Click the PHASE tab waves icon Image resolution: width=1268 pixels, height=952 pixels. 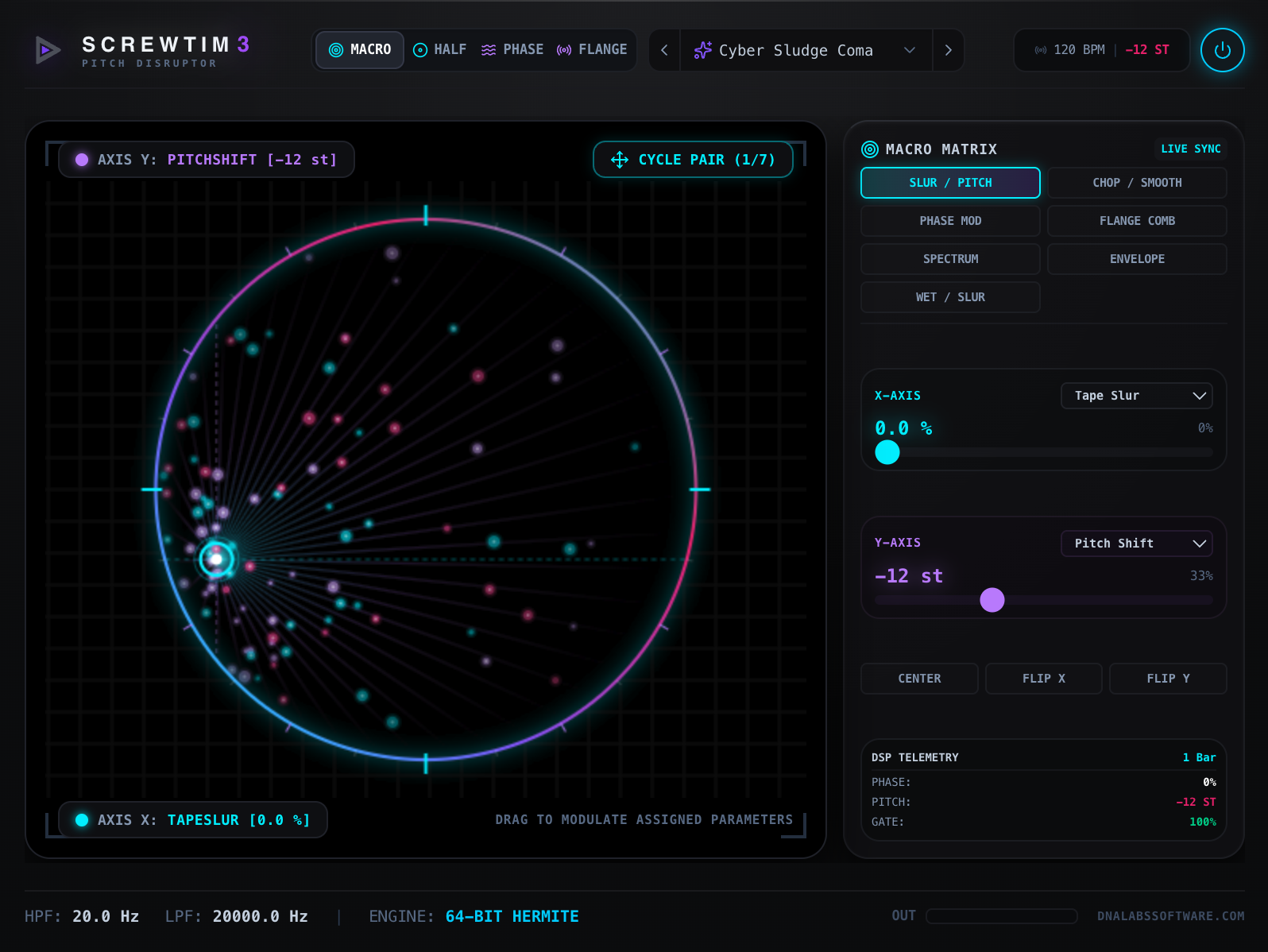coord(489,50)
